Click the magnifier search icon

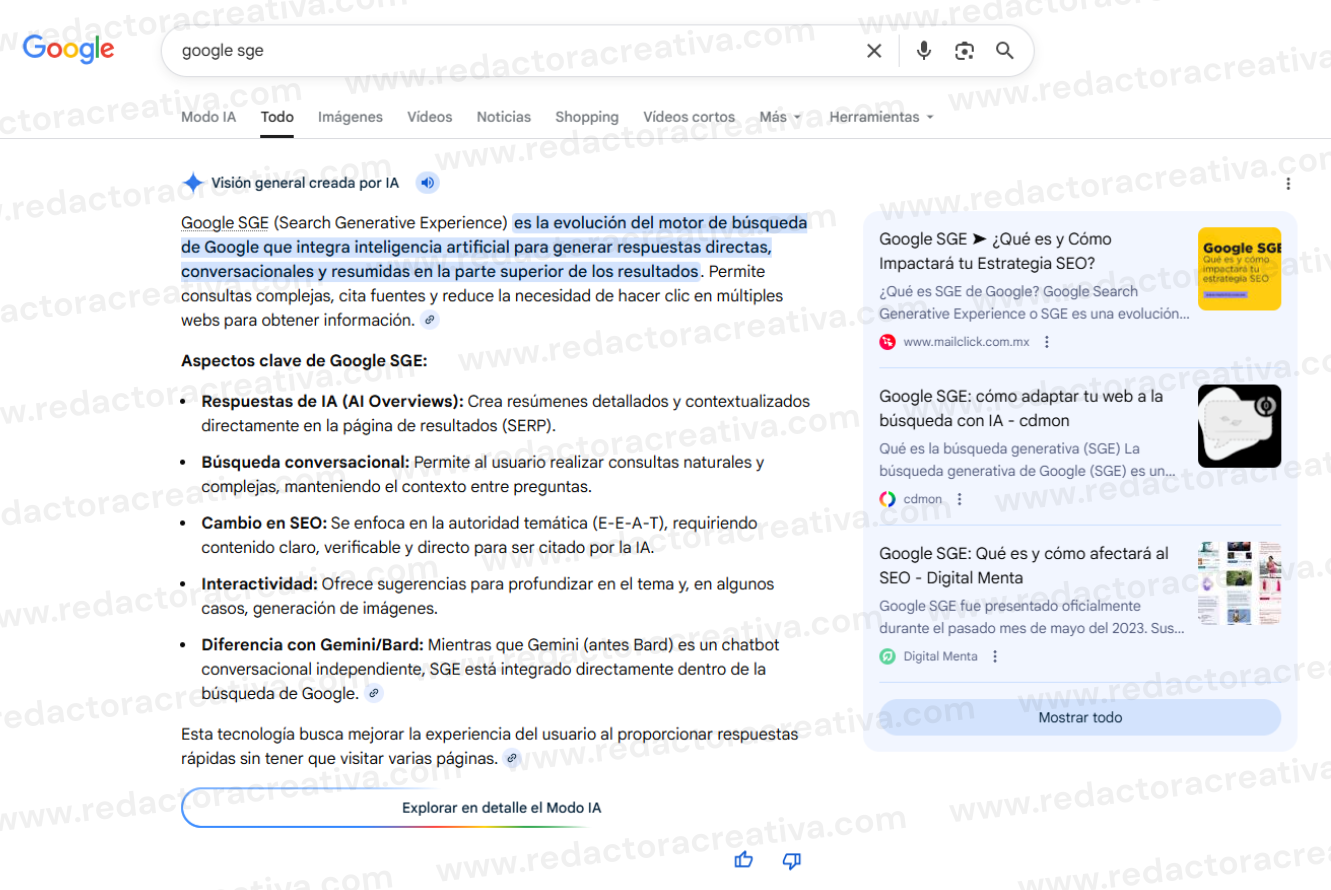[x=1005, y=50]
